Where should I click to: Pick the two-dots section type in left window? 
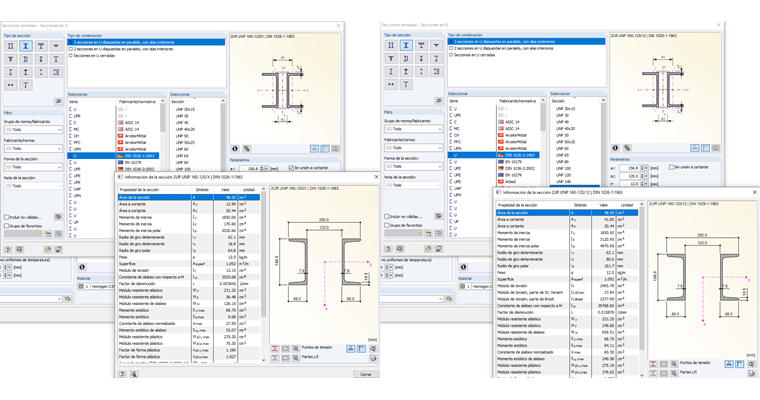11,85
